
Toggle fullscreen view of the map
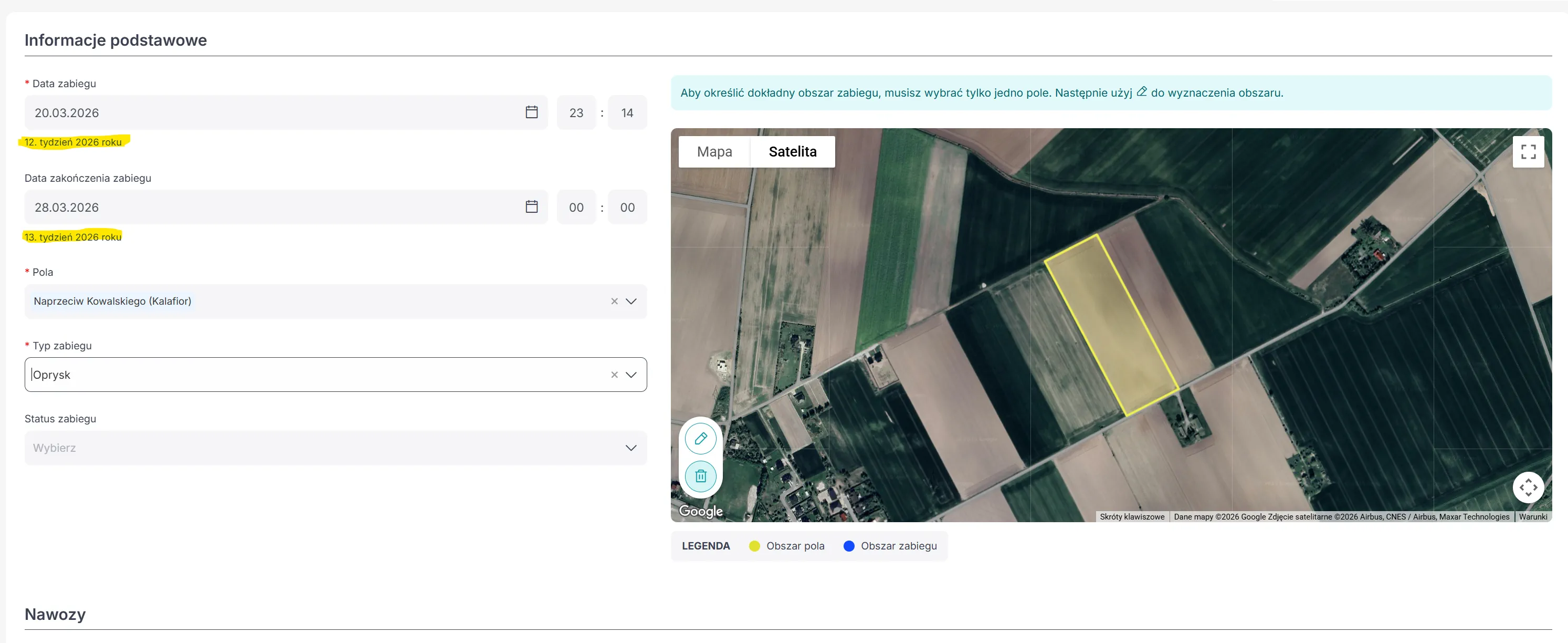click(1528, 152)
